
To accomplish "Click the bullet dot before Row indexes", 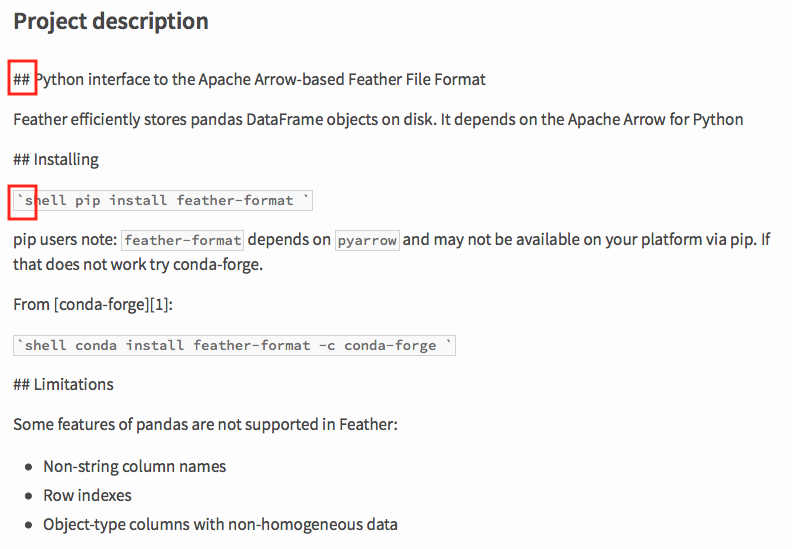I will (29, 496).
